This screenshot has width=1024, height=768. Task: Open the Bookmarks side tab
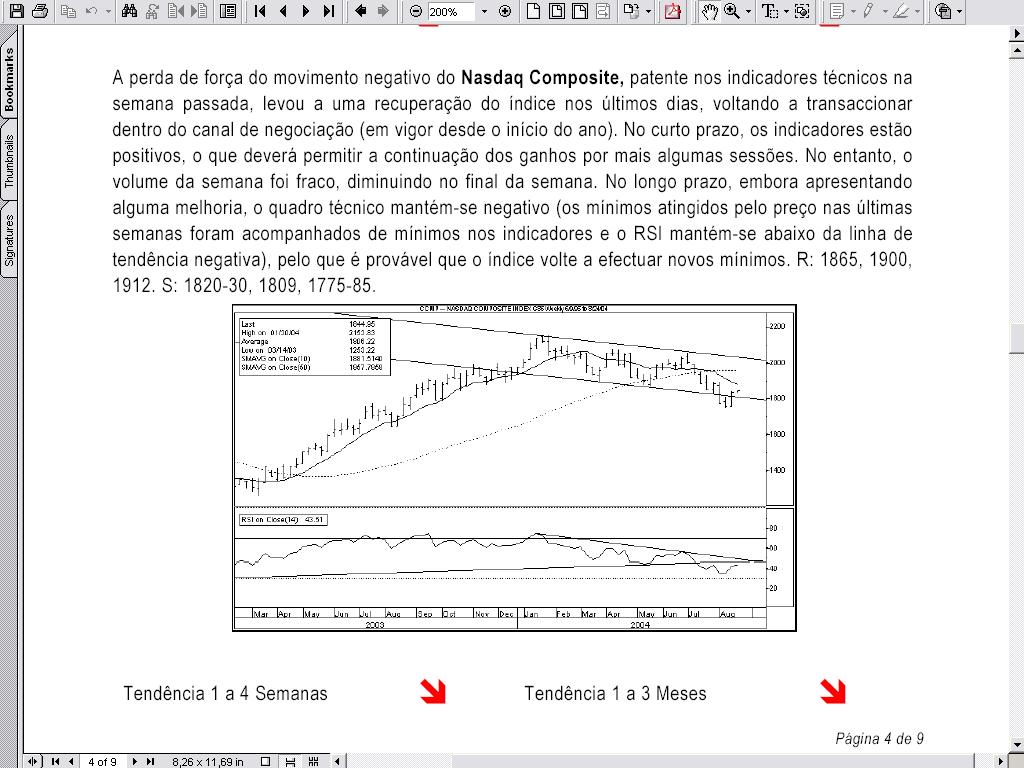9,79
